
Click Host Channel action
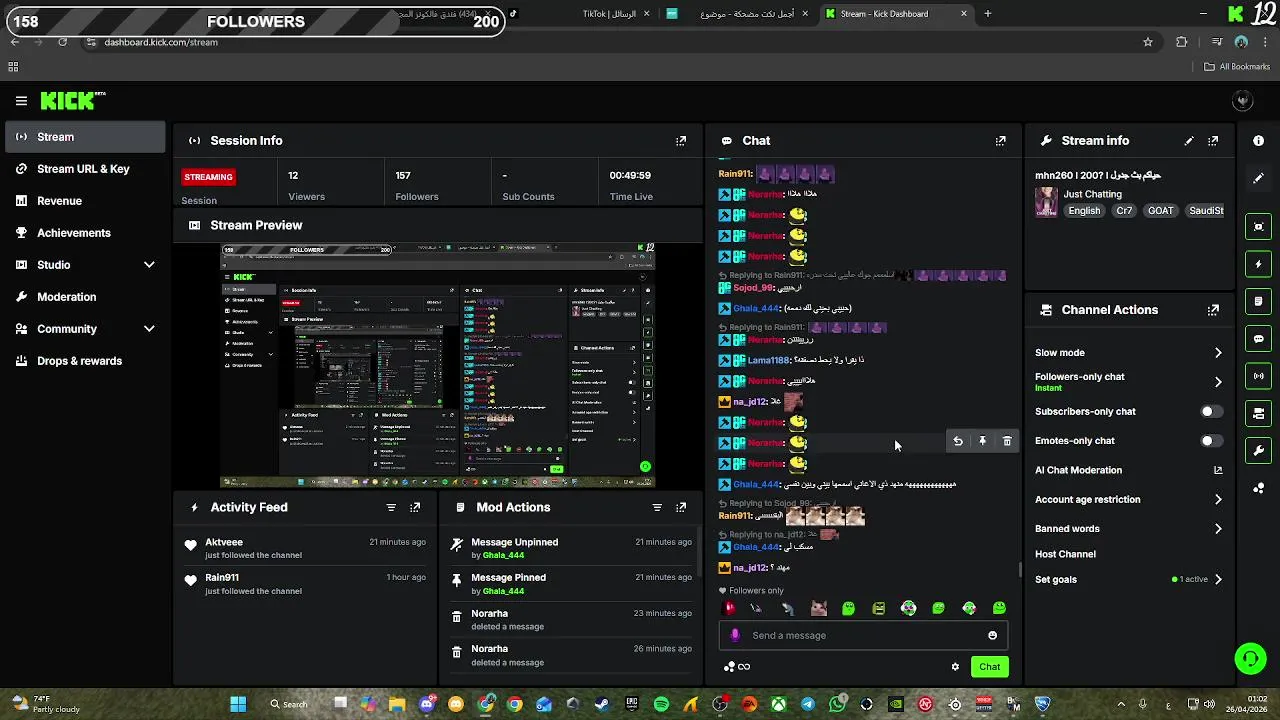(x=1065, y=554)
